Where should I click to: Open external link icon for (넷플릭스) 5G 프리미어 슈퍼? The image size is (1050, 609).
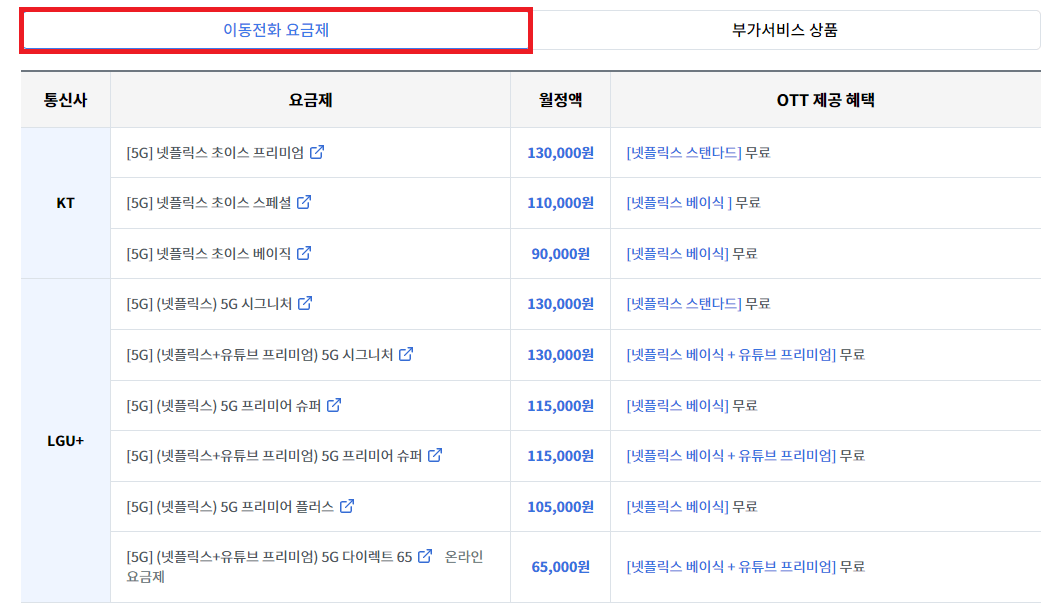pyautogui.click(x=333, y=405)
